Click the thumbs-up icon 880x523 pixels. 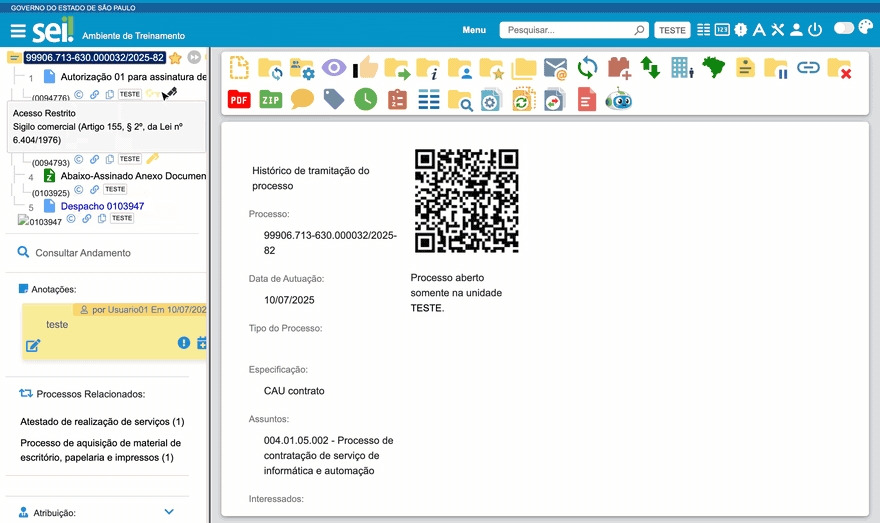pos(366,67)
